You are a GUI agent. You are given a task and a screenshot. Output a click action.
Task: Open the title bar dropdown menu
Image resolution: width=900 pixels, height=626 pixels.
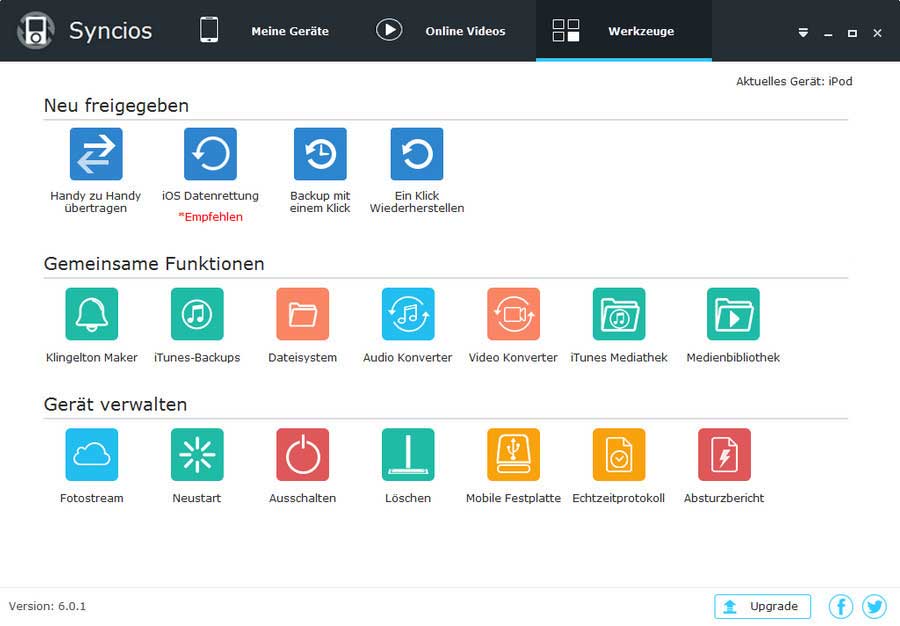point(804,33)
